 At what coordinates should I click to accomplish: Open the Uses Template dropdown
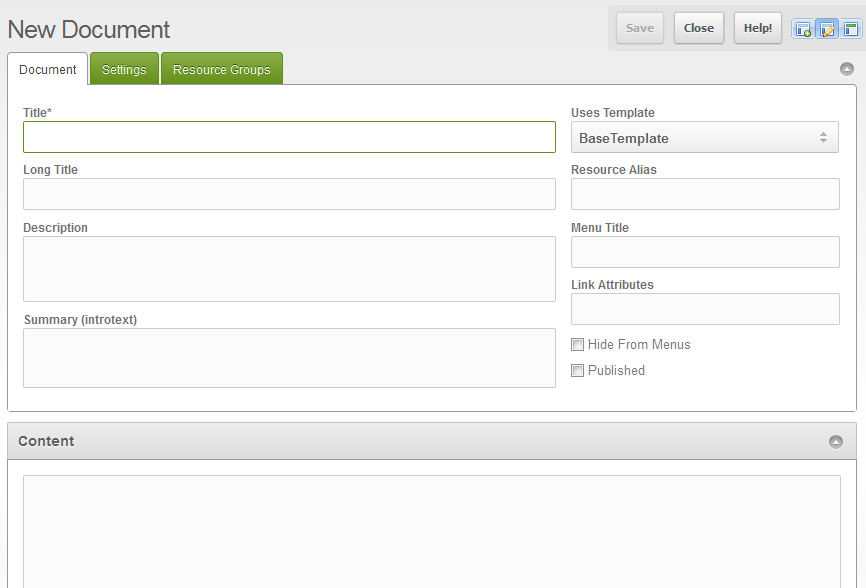point(704,138)
